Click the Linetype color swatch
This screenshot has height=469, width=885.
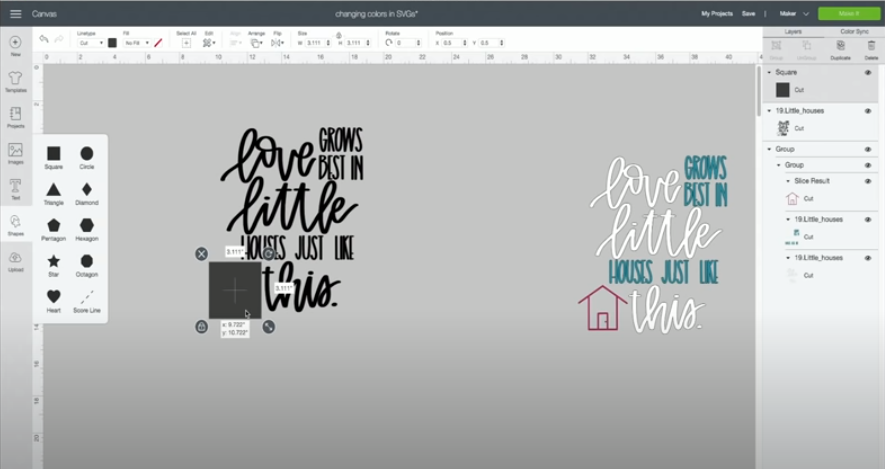click(x=112, y=43)
